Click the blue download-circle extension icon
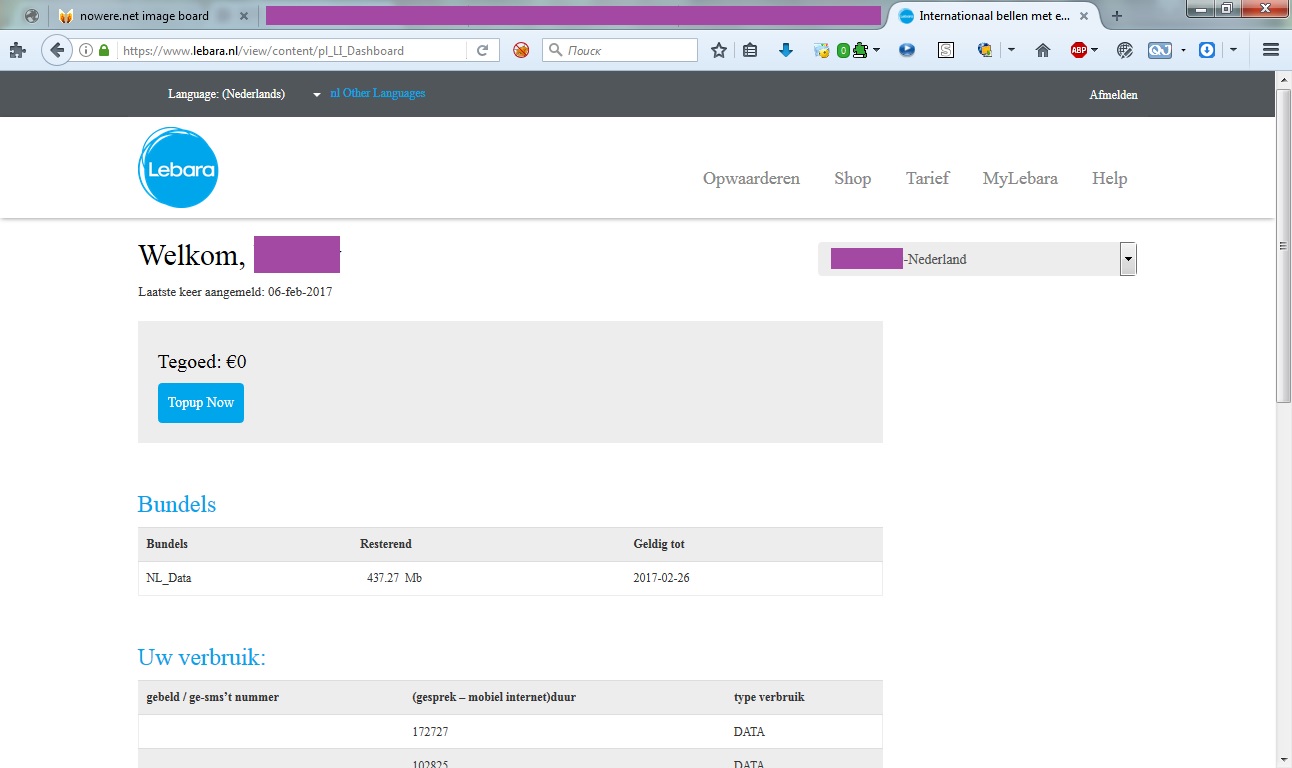1292x768 pixels. 1207,50
